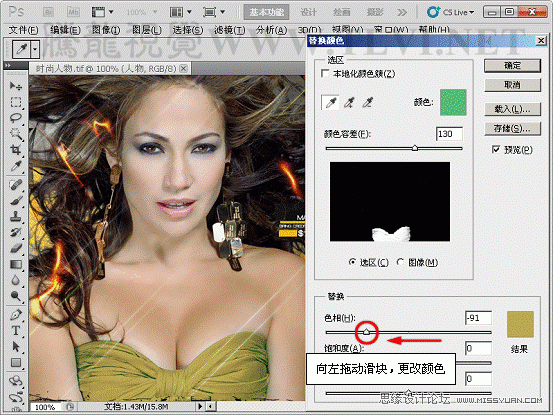The width and height of the screenshot is (553, 415).
Task: Select the Lasso tool
Action: [x=16, y=118]
